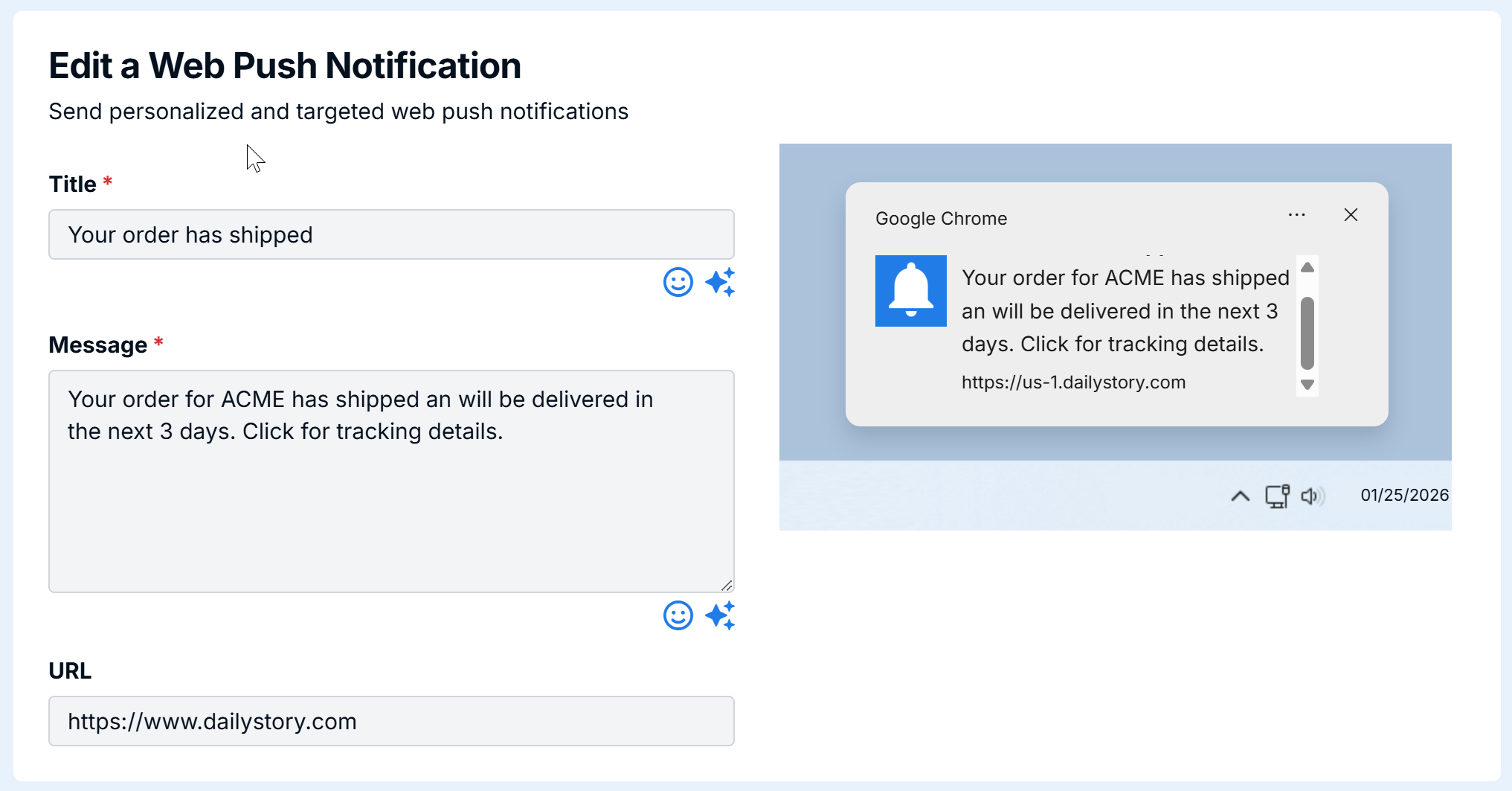Click the 01/25/2026 date in taskbar
This screenshot has height=791, width=1512.
(x=1404, y=496)
